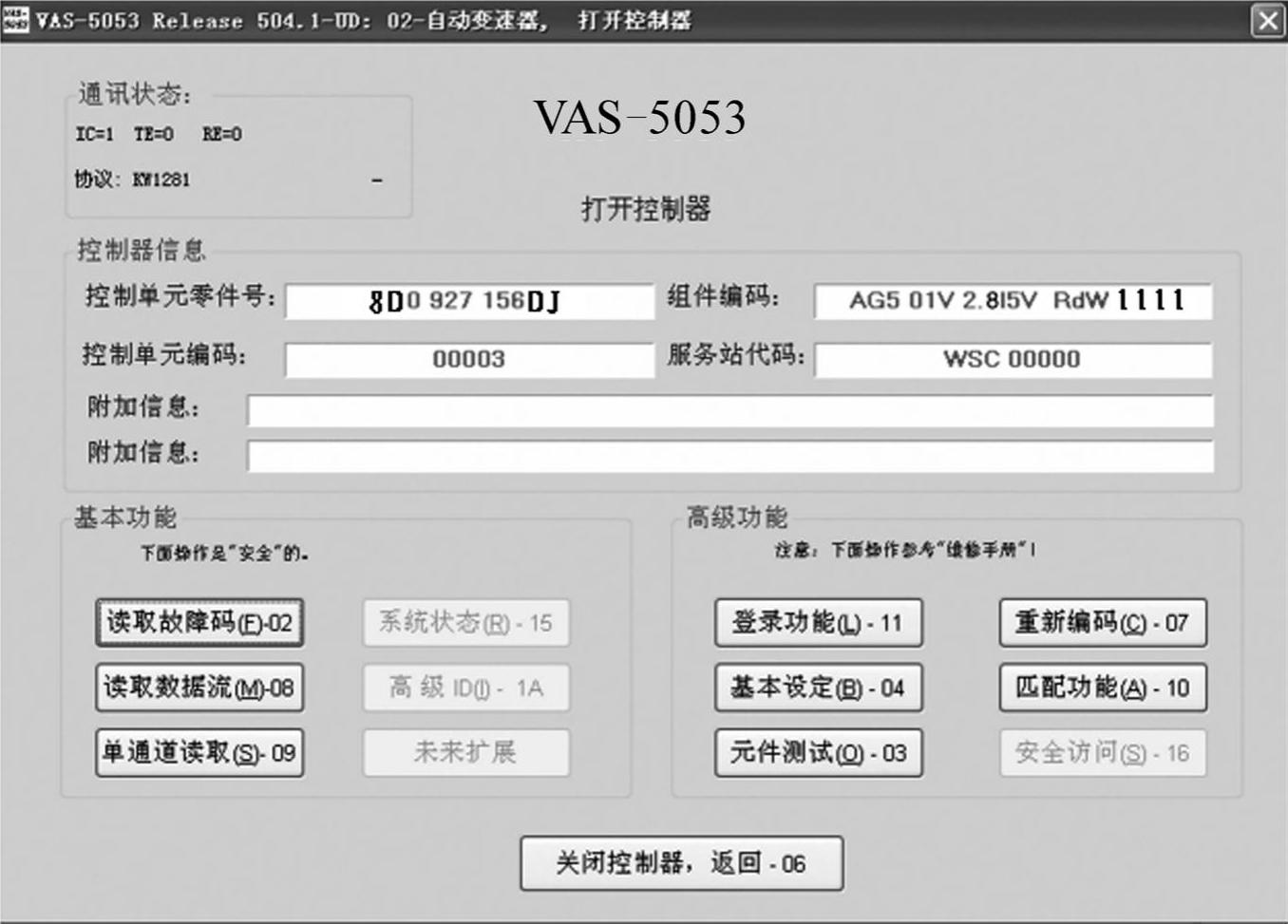Viewport: 1288px width, 924px height.
Task: Click the 读取故障码 (F)-02 button
Action: (x=199, y=623)
